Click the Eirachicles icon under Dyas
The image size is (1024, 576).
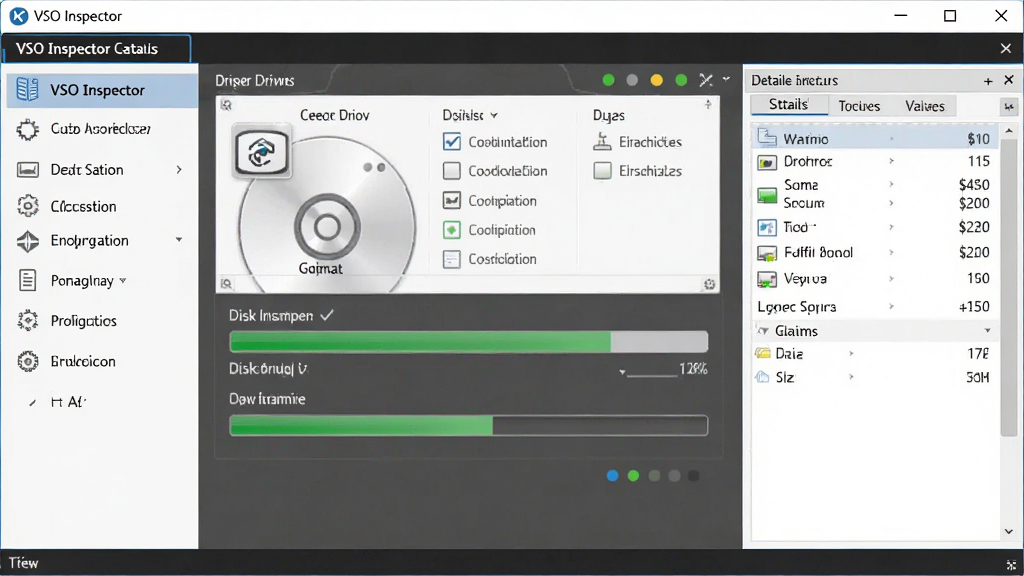pyautogui.click(x=602, y=142)
